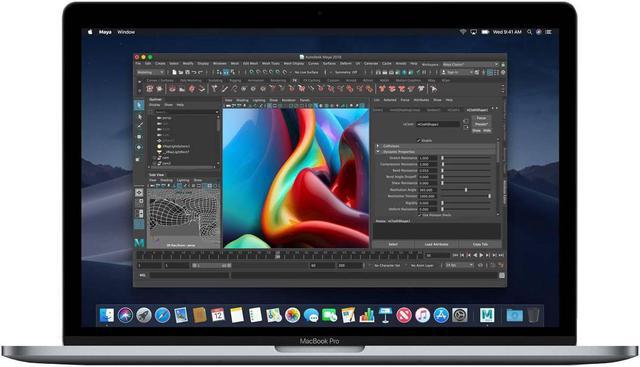
Task: Click the Load Attributes button
Action: [x=436, y=244]
